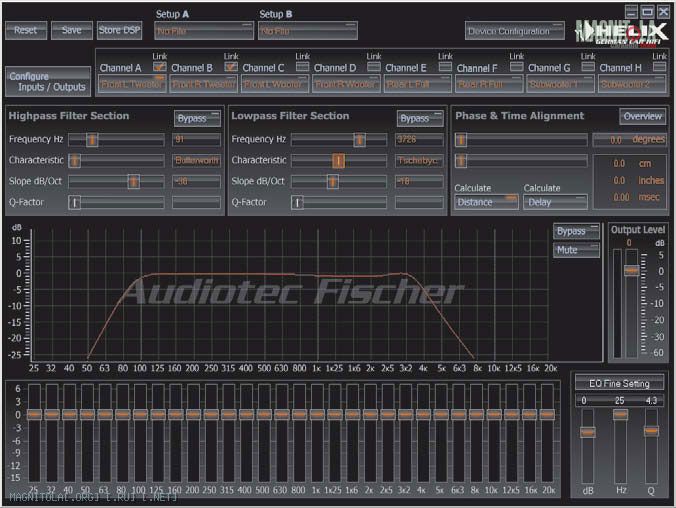Click the highpass frequency value field 91
Image resolution: width=676 pixels, height=508 pixels.
196,139
